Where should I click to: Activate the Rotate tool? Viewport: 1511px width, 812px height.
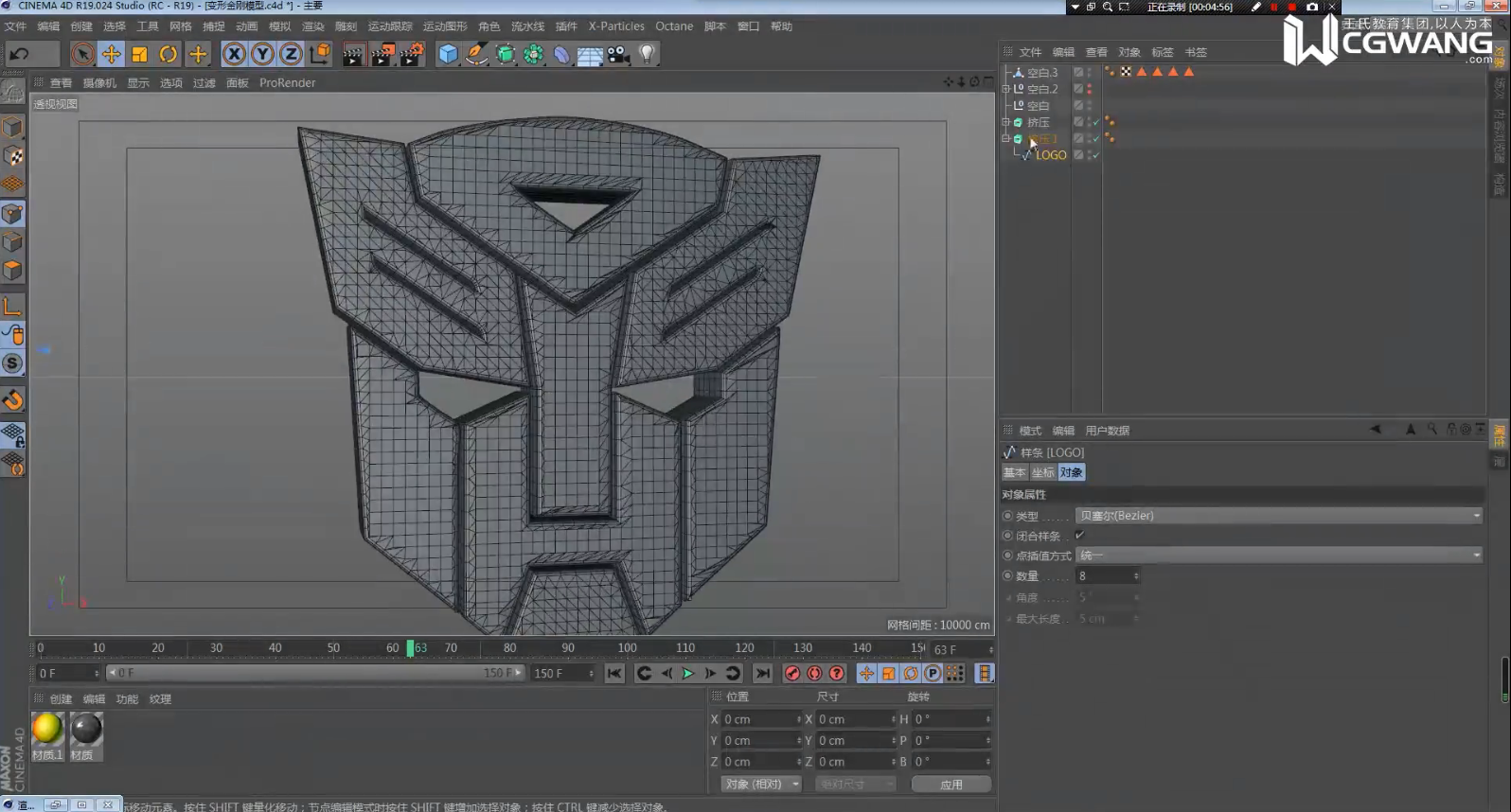[168, 54]
